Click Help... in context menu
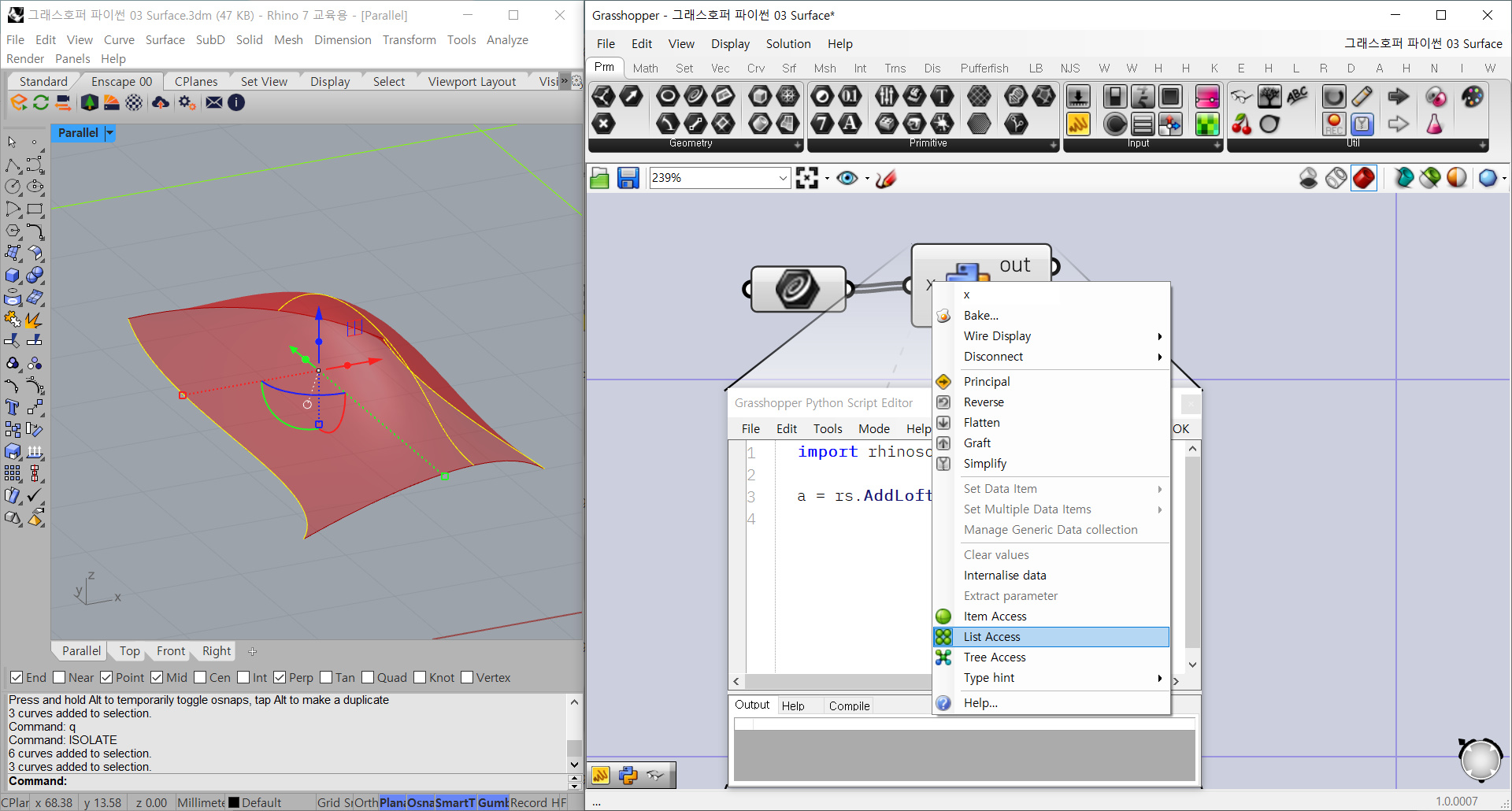Screen dimensions: 1512x811 [x=1051, y=703]
